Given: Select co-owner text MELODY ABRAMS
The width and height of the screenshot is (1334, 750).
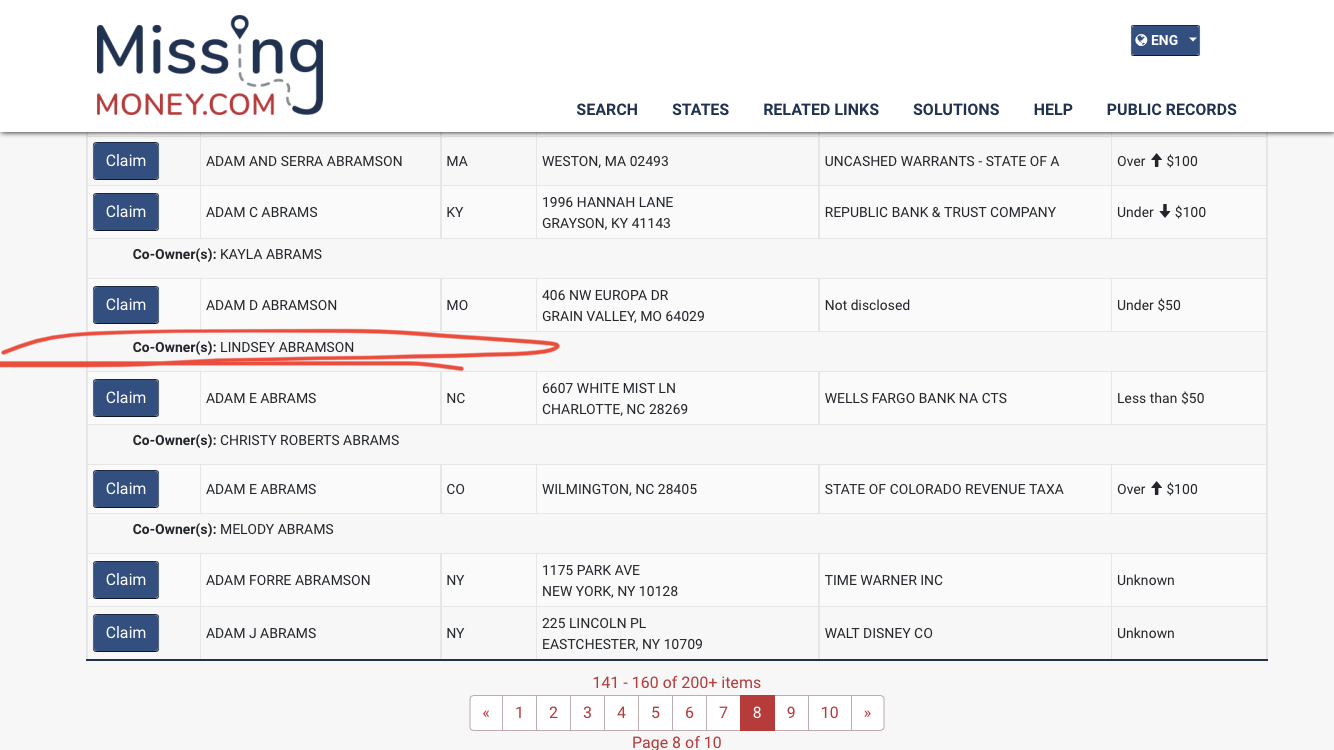Looking at the screenshot, I should coord(277,529).
